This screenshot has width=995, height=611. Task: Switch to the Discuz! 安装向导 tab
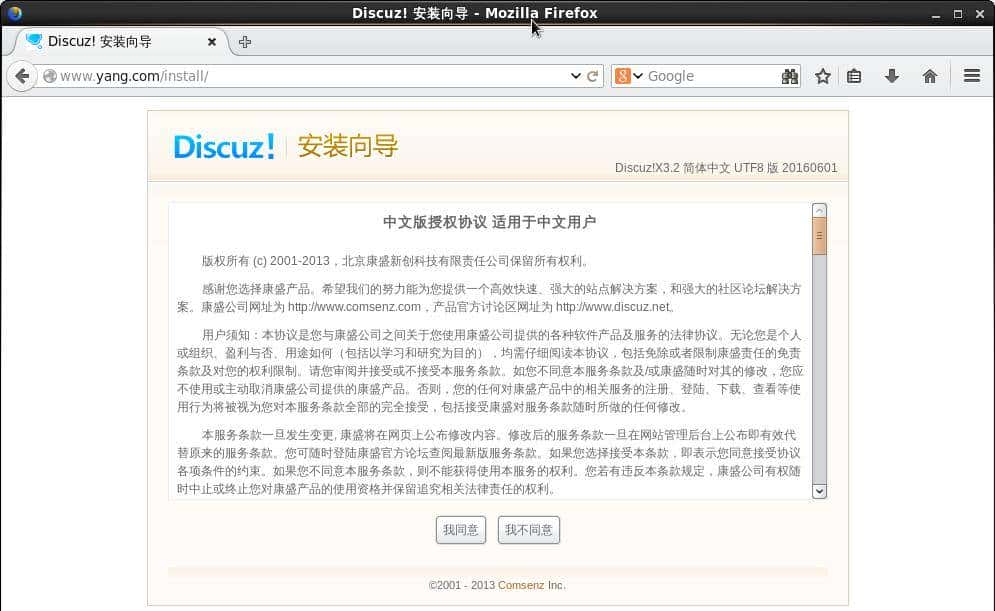(x=110, y=42)
